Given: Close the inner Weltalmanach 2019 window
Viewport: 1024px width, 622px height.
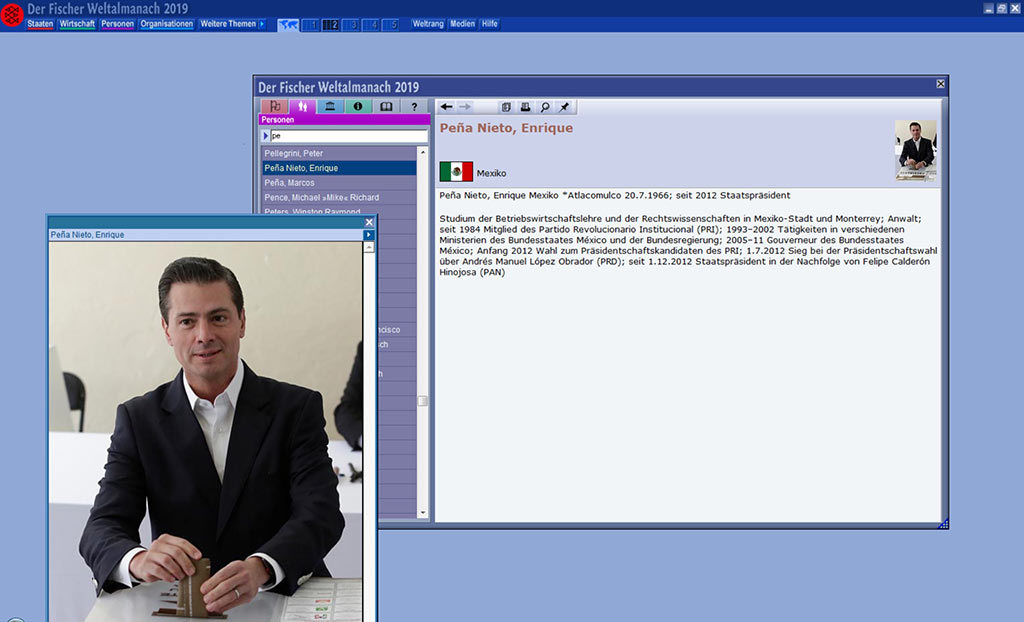Looking at the screenshot, I should [x=940, y=84].
